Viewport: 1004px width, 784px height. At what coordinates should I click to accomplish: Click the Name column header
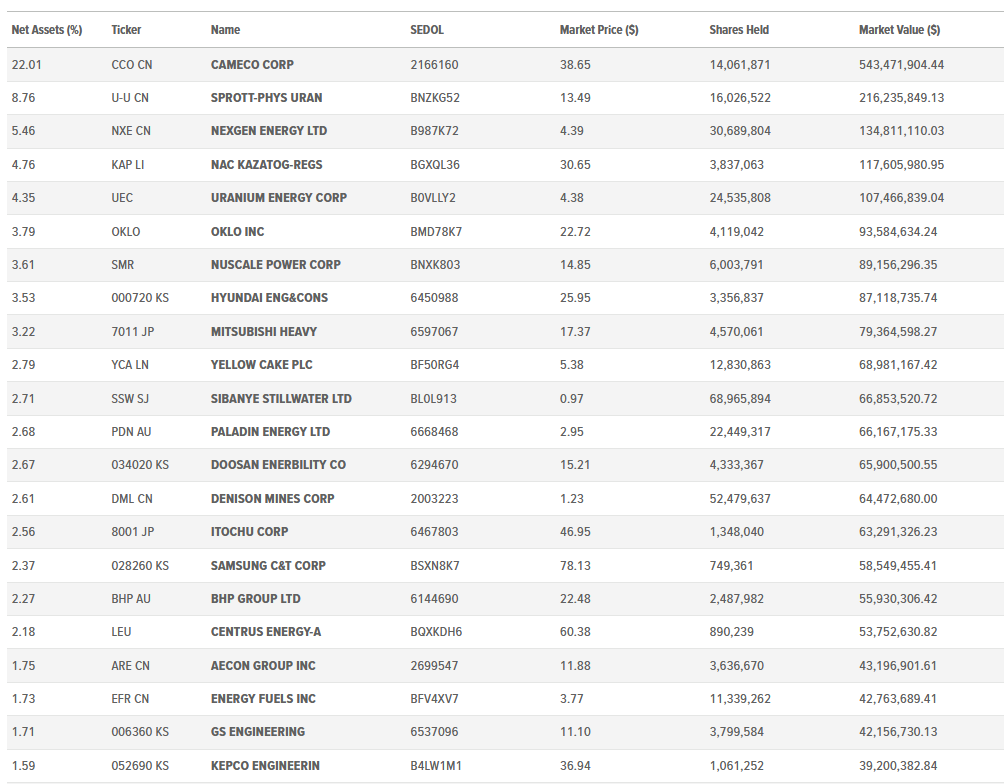pyautogui.click(x=225, y=29)
